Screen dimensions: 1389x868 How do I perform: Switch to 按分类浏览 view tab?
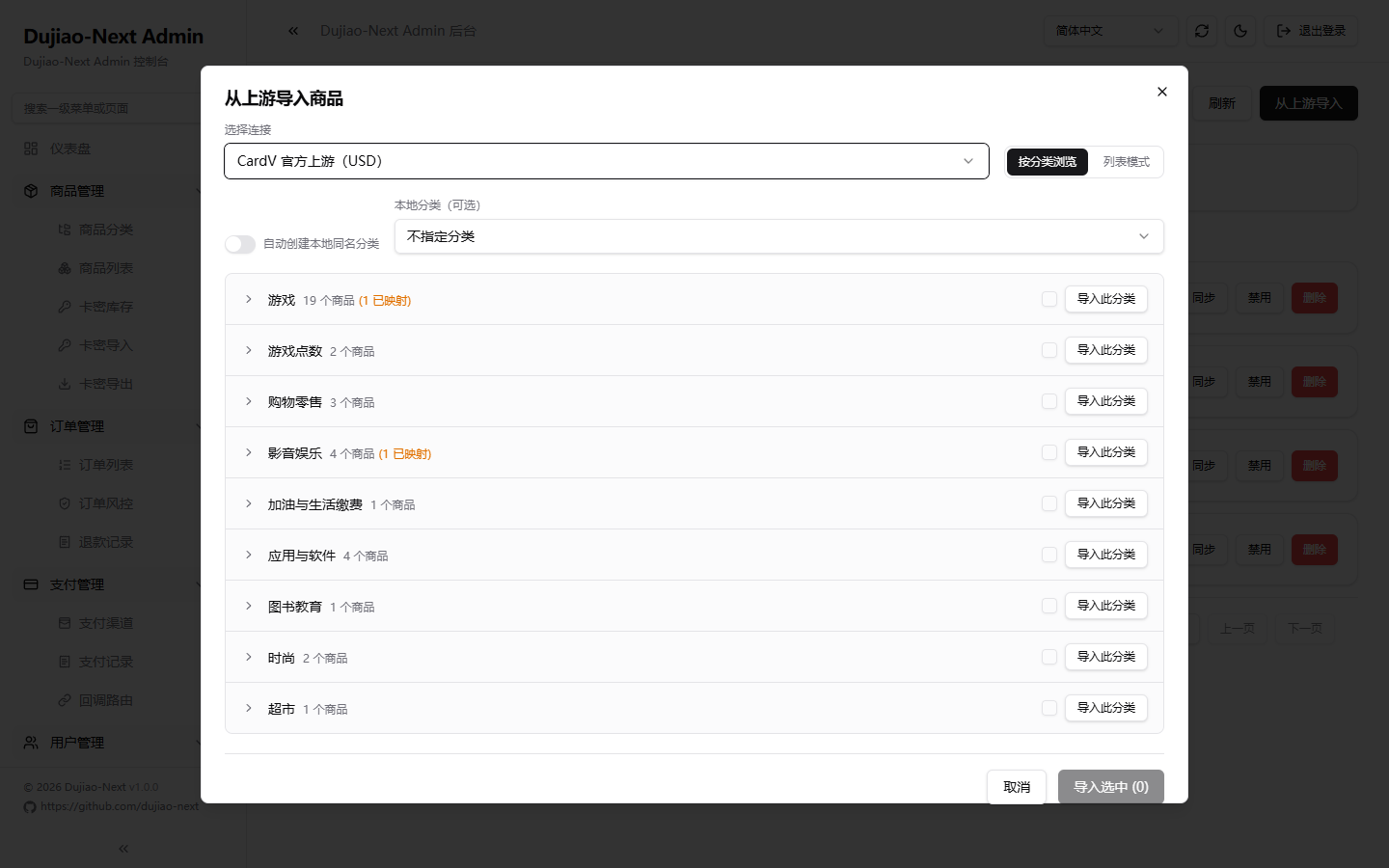click(1048, 162)
